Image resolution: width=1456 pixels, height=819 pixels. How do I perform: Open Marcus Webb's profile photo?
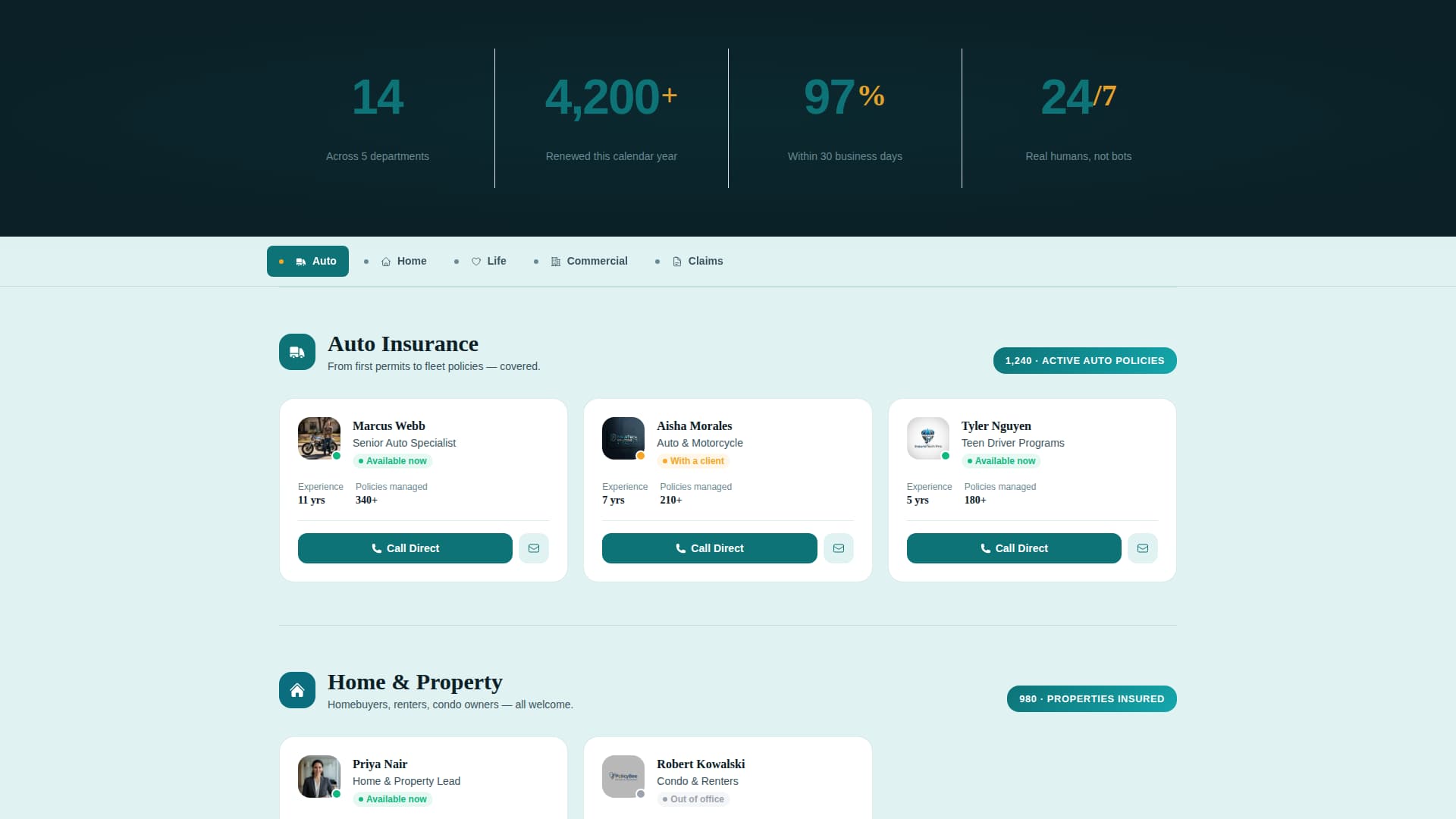319,438
